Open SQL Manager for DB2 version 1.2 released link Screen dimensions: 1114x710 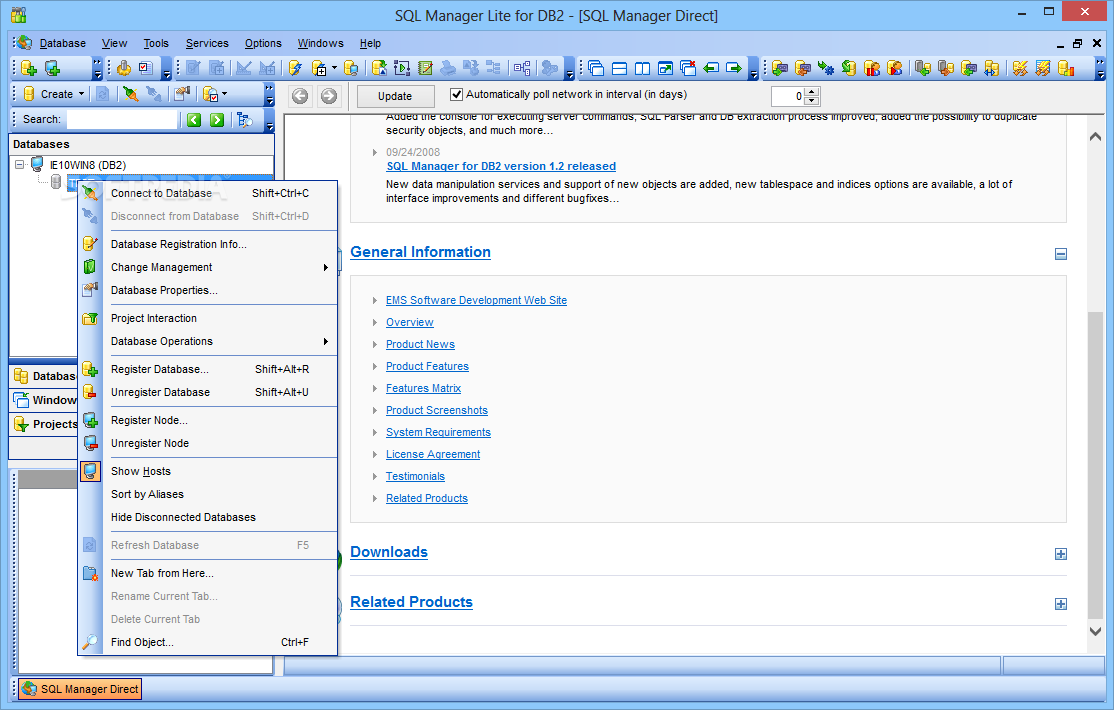click(501, 166)
